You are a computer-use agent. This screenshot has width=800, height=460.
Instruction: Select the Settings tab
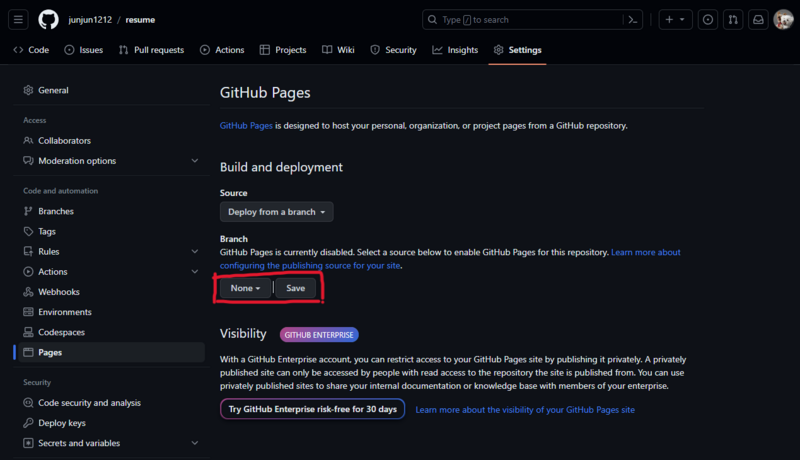[x=517, y=50]
